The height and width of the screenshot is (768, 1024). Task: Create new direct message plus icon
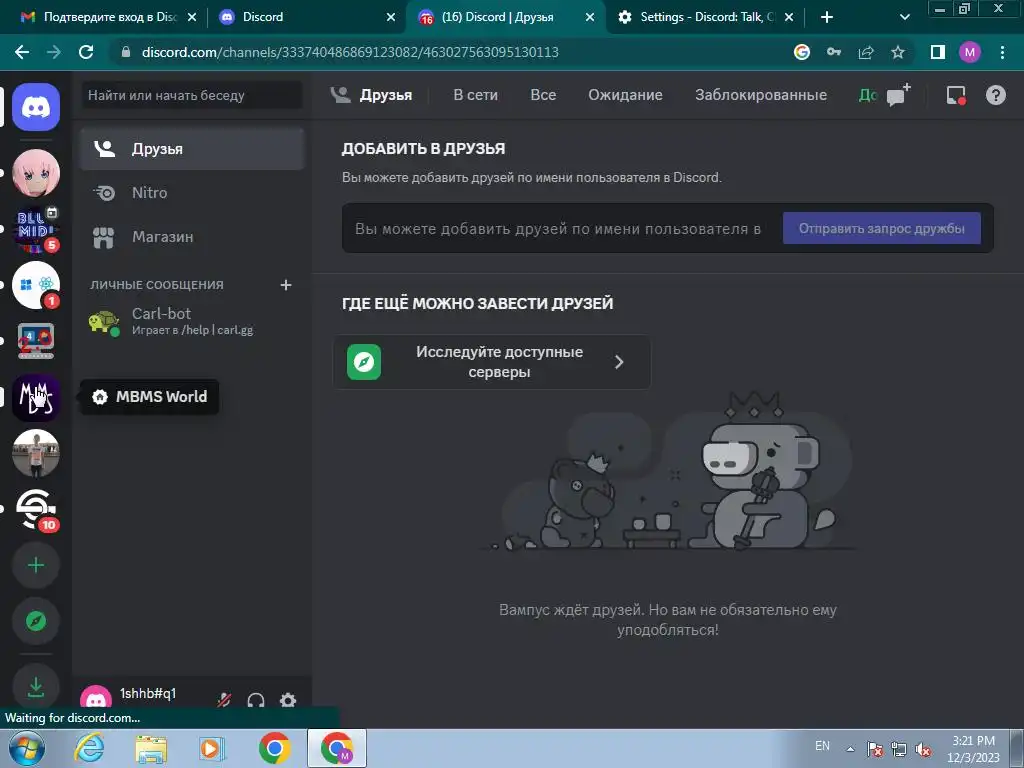click(x=285, y=285)
